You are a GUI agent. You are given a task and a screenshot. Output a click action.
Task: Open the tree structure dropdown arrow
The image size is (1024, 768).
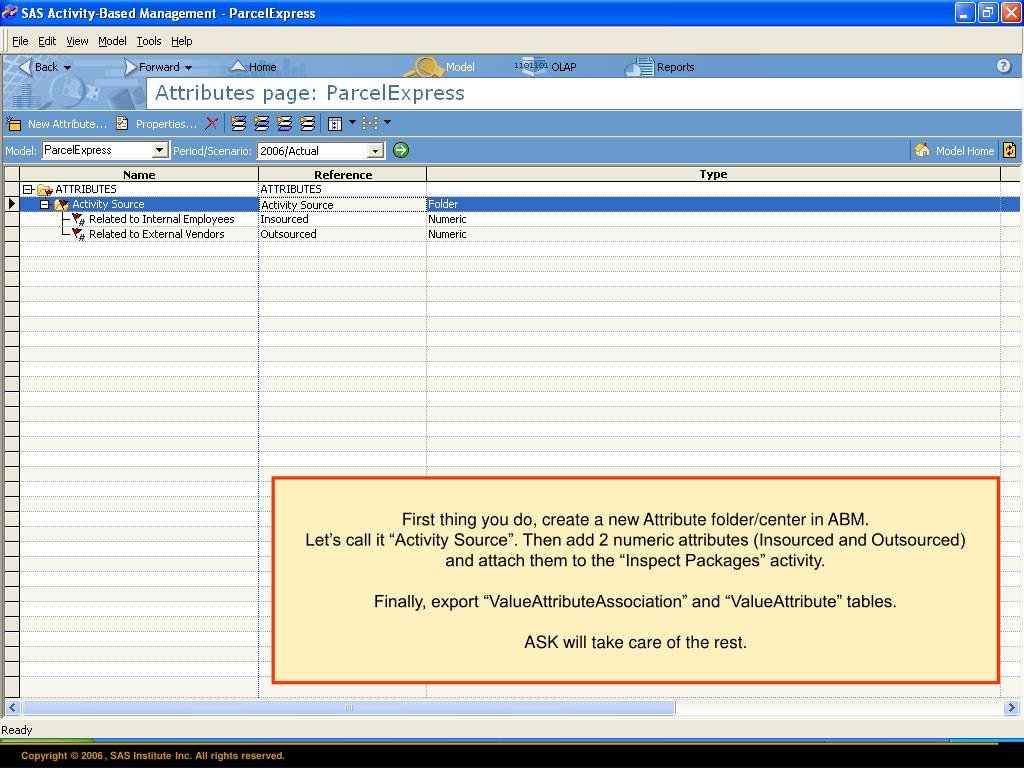(387, 122)
